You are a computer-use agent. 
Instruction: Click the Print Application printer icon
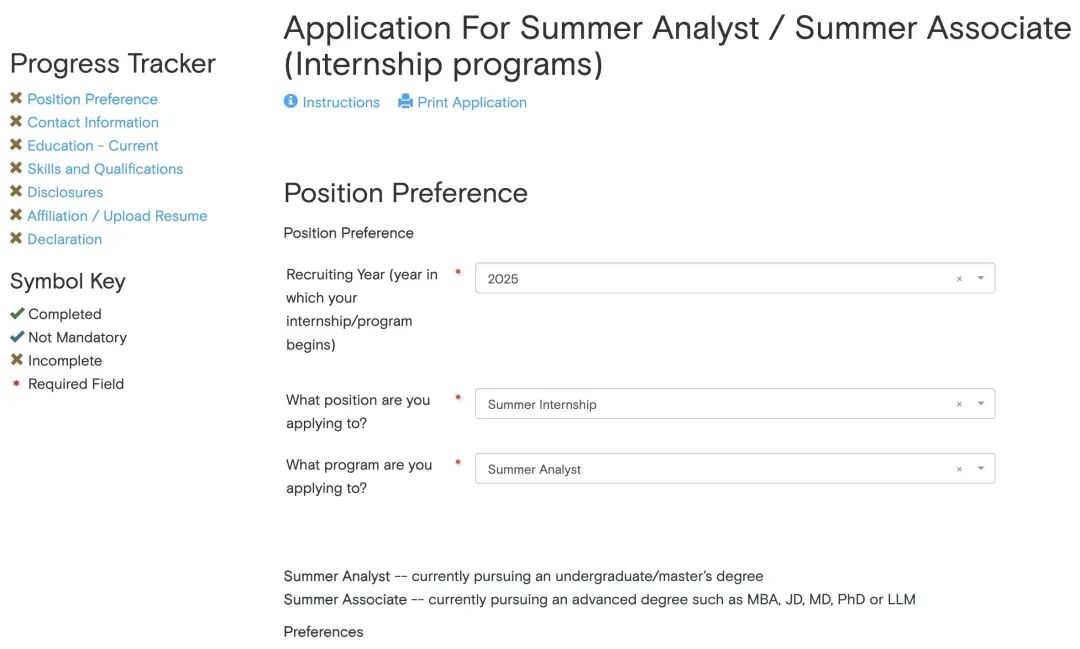(x=405, y=102)
